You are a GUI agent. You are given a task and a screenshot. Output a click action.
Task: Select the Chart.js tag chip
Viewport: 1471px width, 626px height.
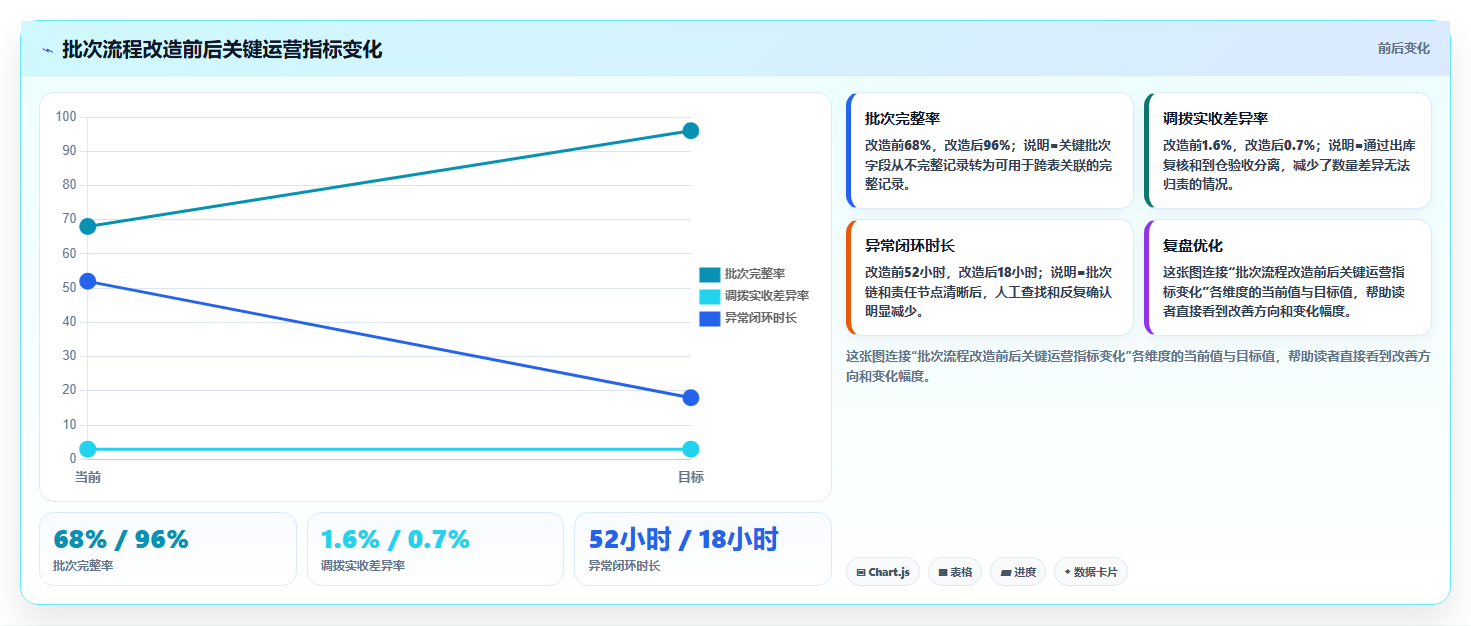point(883,572)
